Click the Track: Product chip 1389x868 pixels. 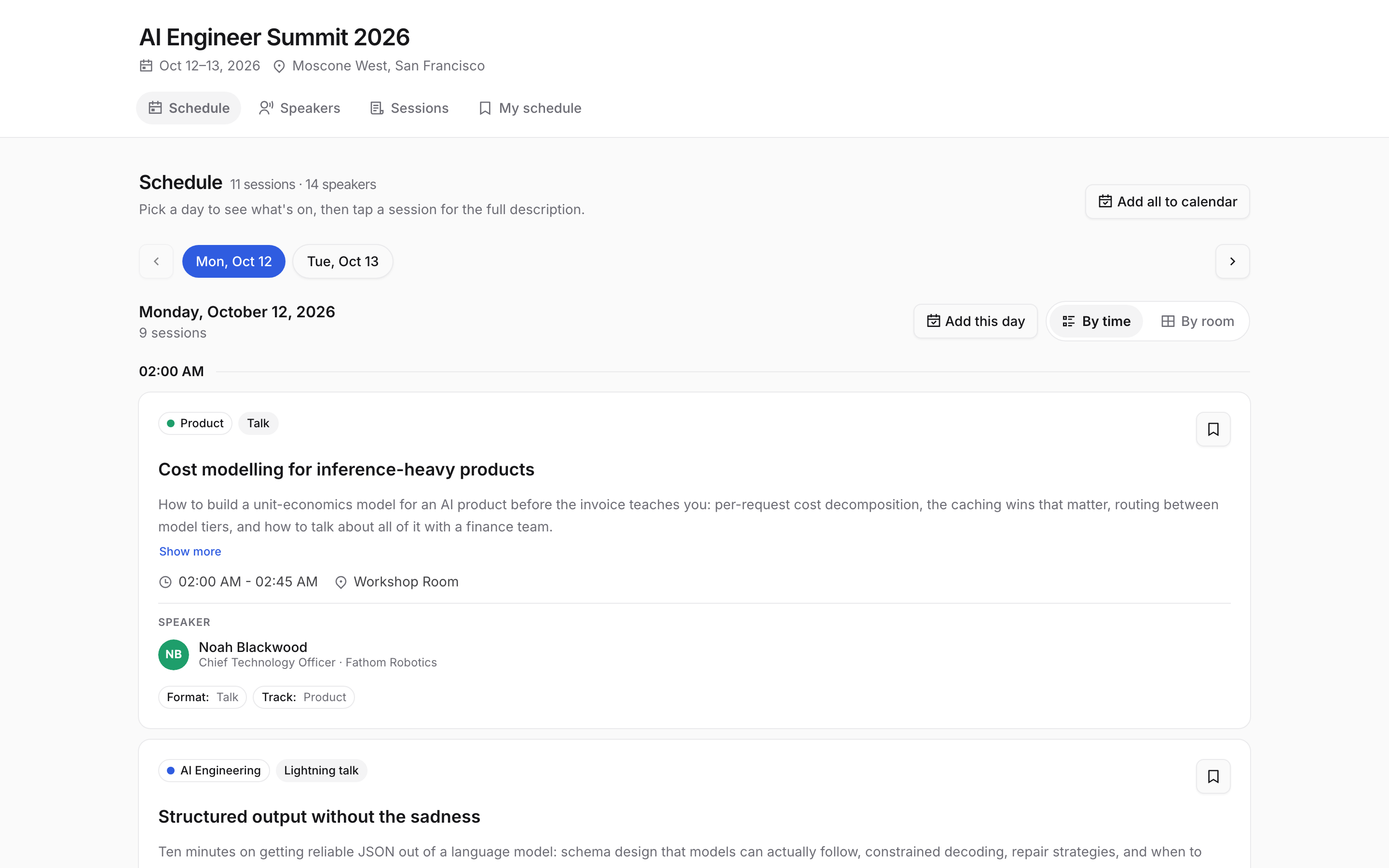click(x=304, y=697)
